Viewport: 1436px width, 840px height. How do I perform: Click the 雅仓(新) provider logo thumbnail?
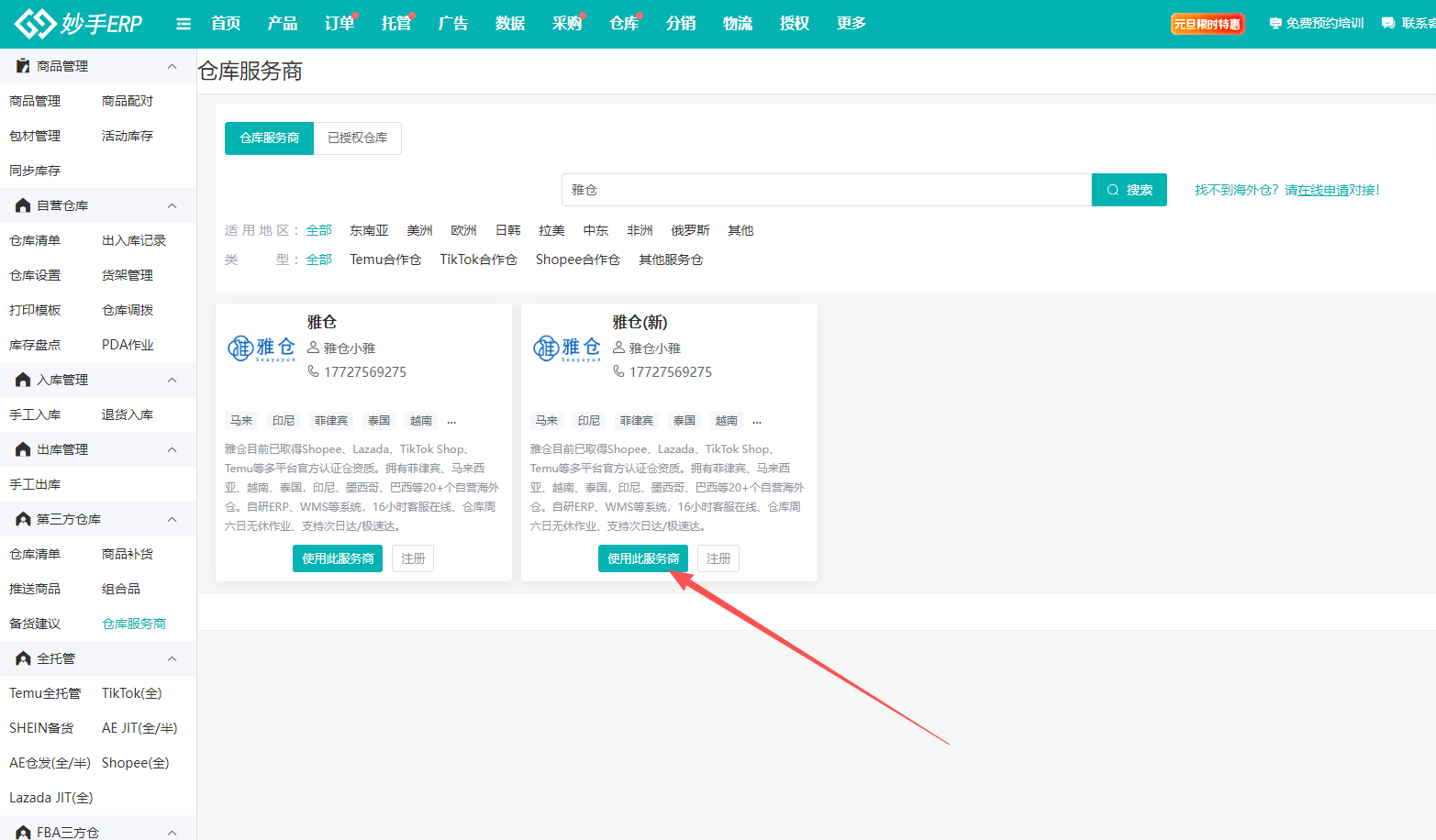[x=567, y=348]
